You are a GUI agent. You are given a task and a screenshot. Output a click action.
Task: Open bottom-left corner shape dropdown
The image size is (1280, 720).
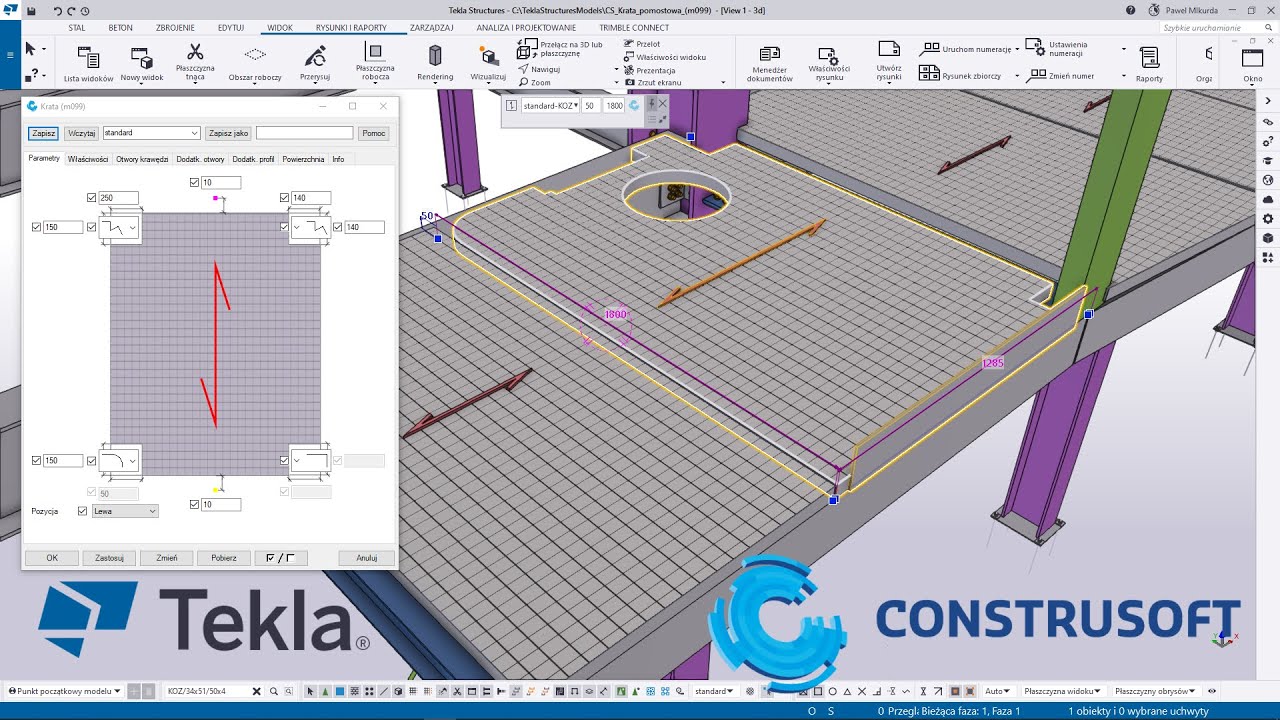(119, 460)
